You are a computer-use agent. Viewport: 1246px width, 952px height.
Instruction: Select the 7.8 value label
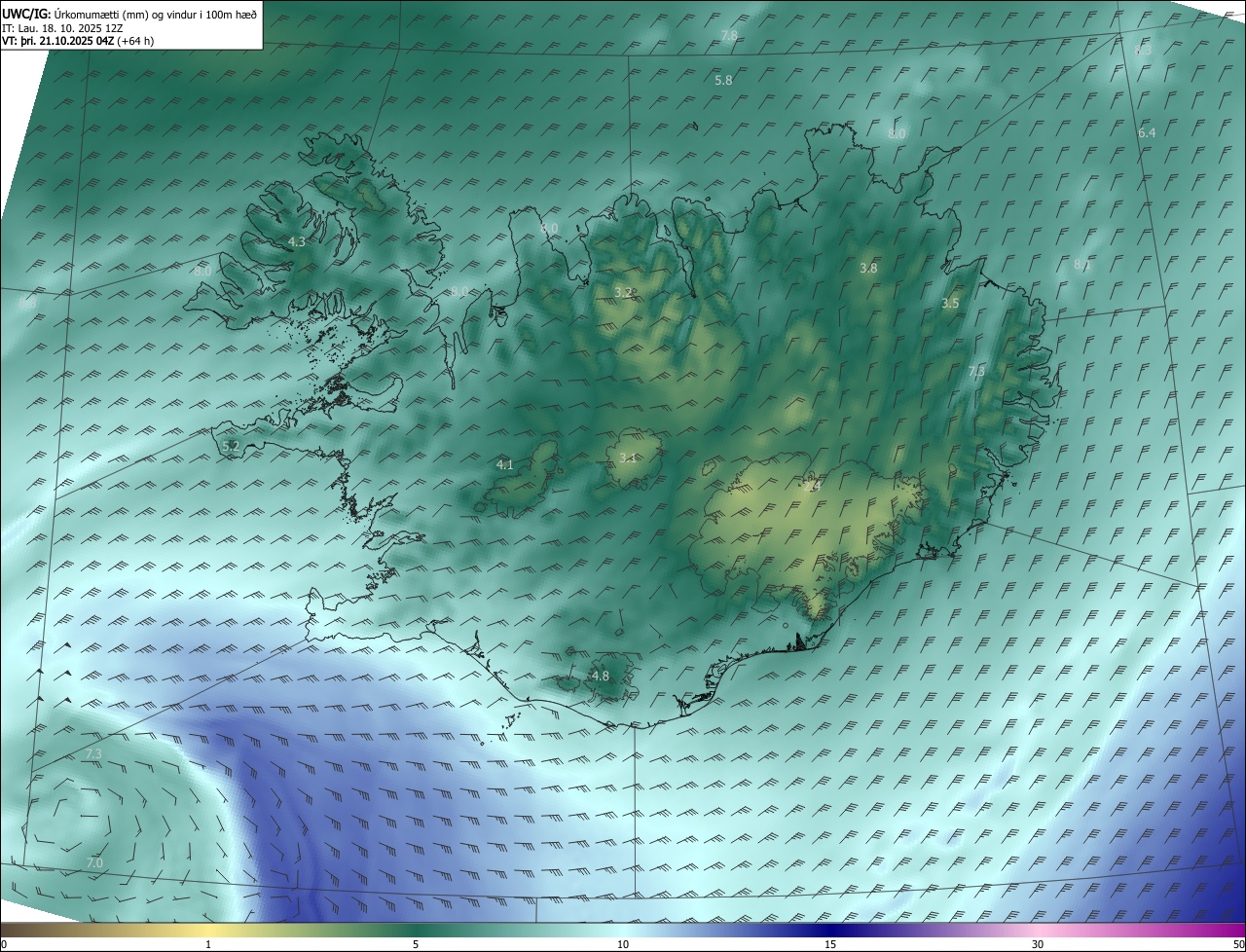coord(728,35)
